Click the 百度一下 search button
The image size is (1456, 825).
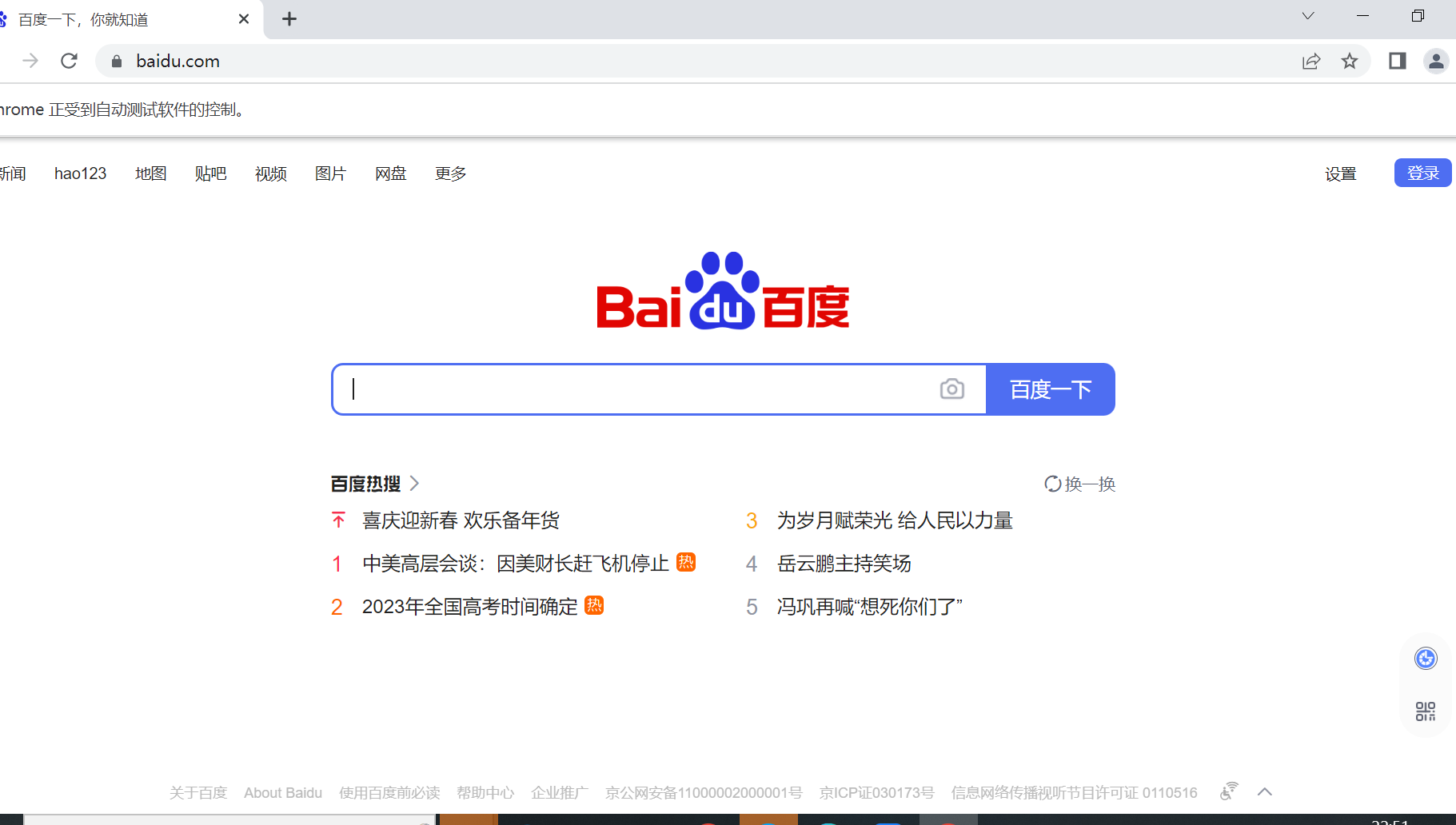tap(1051, 389)
